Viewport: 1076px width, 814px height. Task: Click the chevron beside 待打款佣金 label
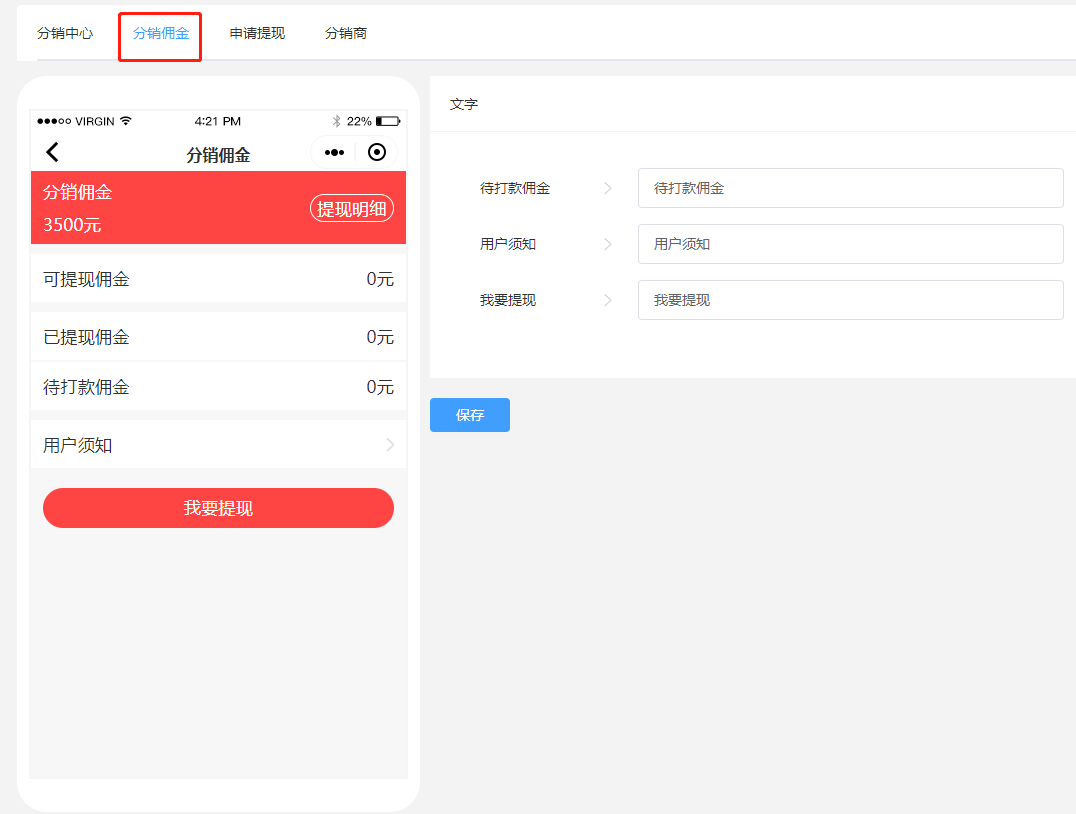tap(608, 188)
